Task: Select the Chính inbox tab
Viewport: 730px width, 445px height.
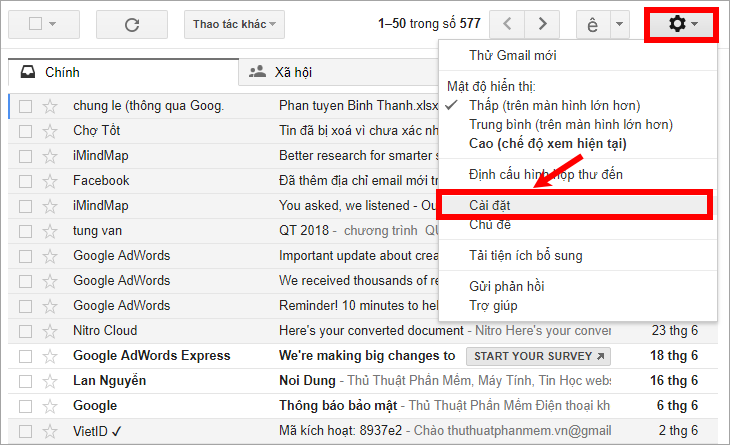Action: 123,72
